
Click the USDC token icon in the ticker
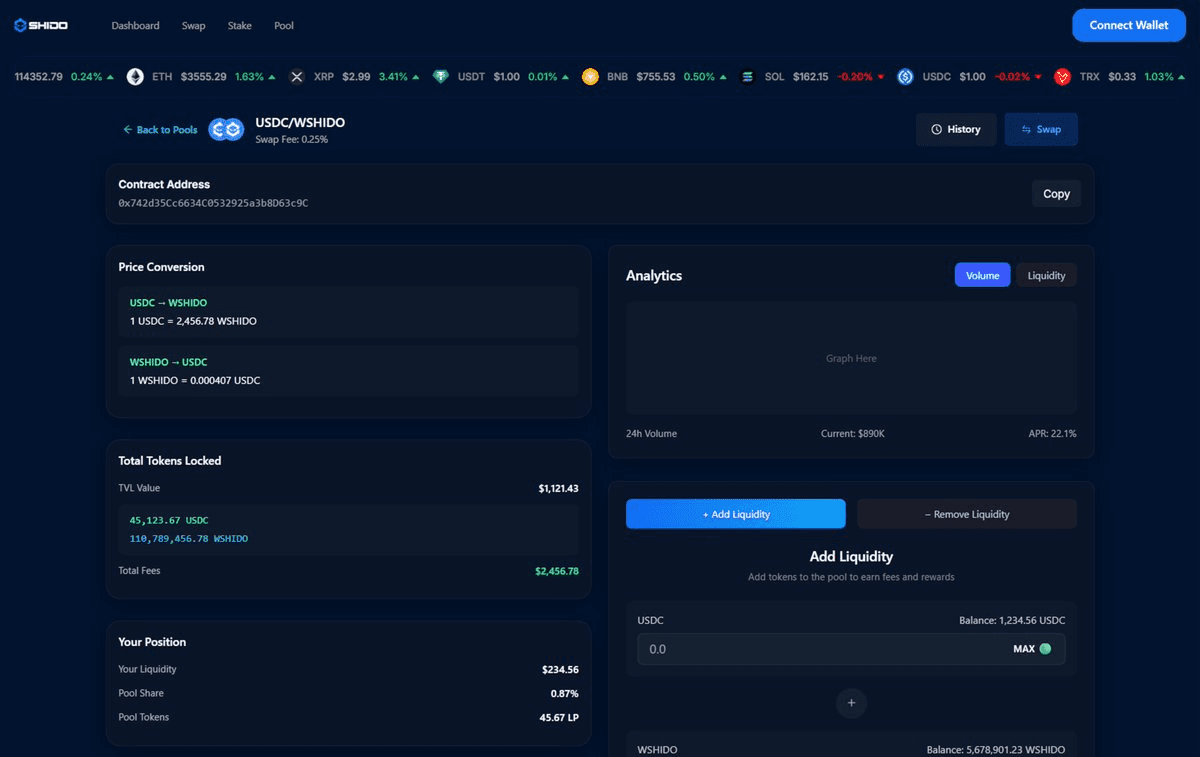click(905, 75)
